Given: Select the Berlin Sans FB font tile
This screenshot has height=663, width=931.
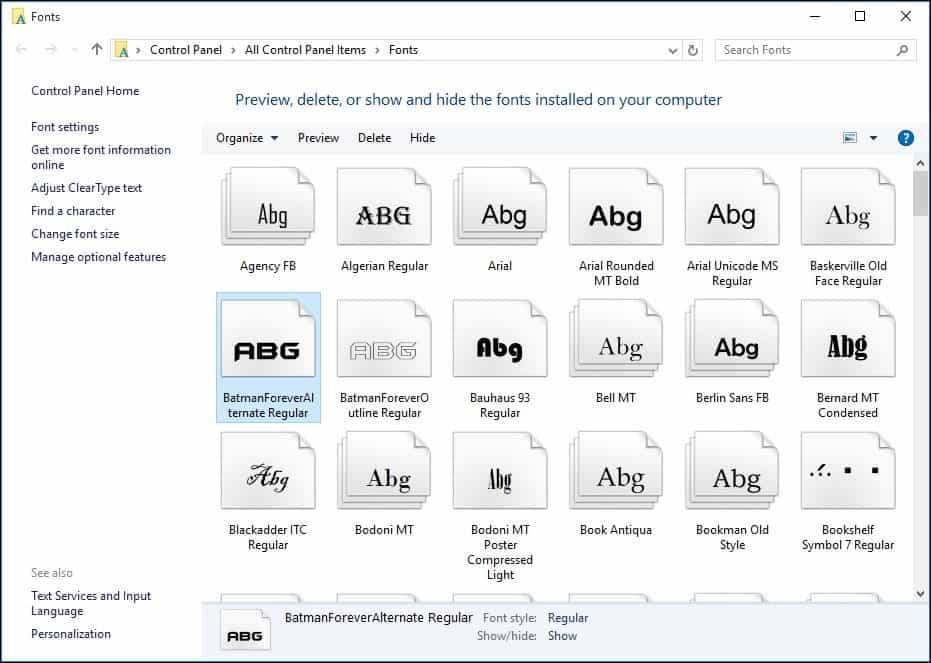Looking at the screenshot, I should tap(731, 338).
